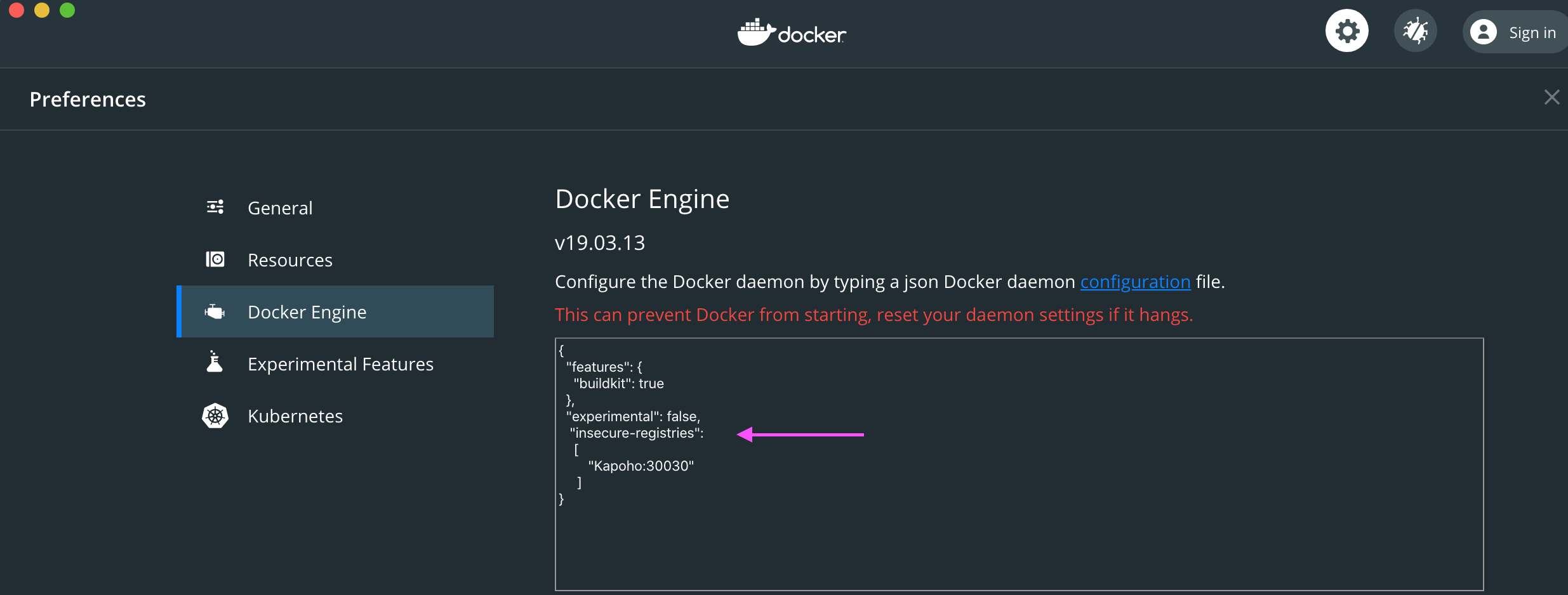This screenshot has height=595, width=1568.
Task: Follow the configuration hyperlink
Action: (x=1135, y=282)
